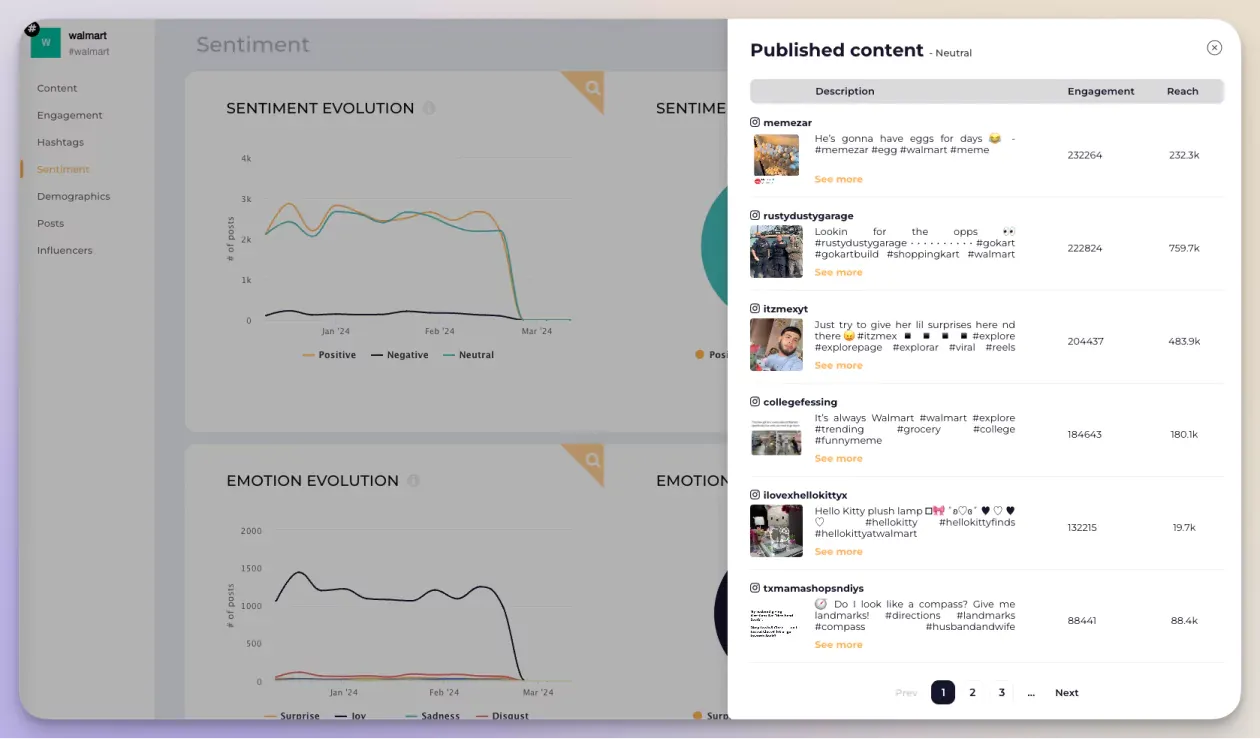Open memezar post thumbnail
The width and height of the screenshot is (1260, 739).
coord(776,157)
